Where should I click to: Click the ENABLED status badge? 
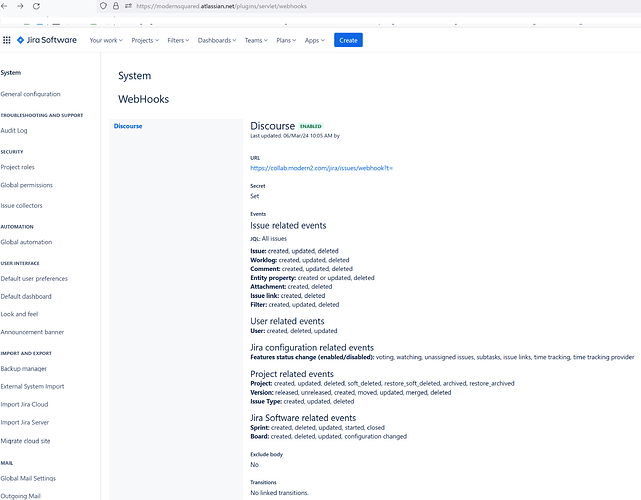click(311, 126)
